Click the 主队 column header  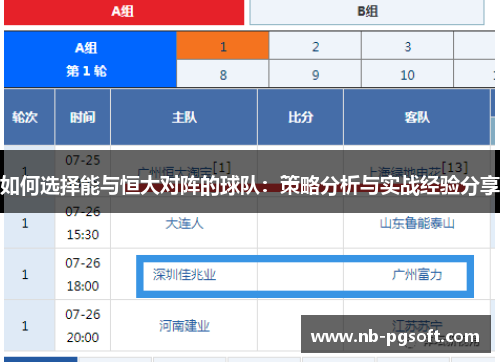click(x=184, y=117)
